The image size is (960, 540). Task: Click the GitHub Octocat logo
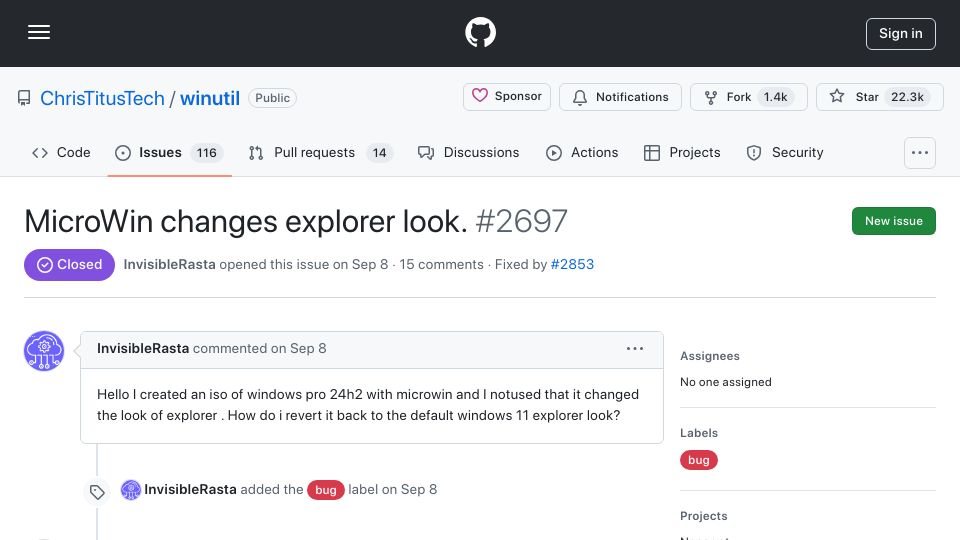[480, 32]
